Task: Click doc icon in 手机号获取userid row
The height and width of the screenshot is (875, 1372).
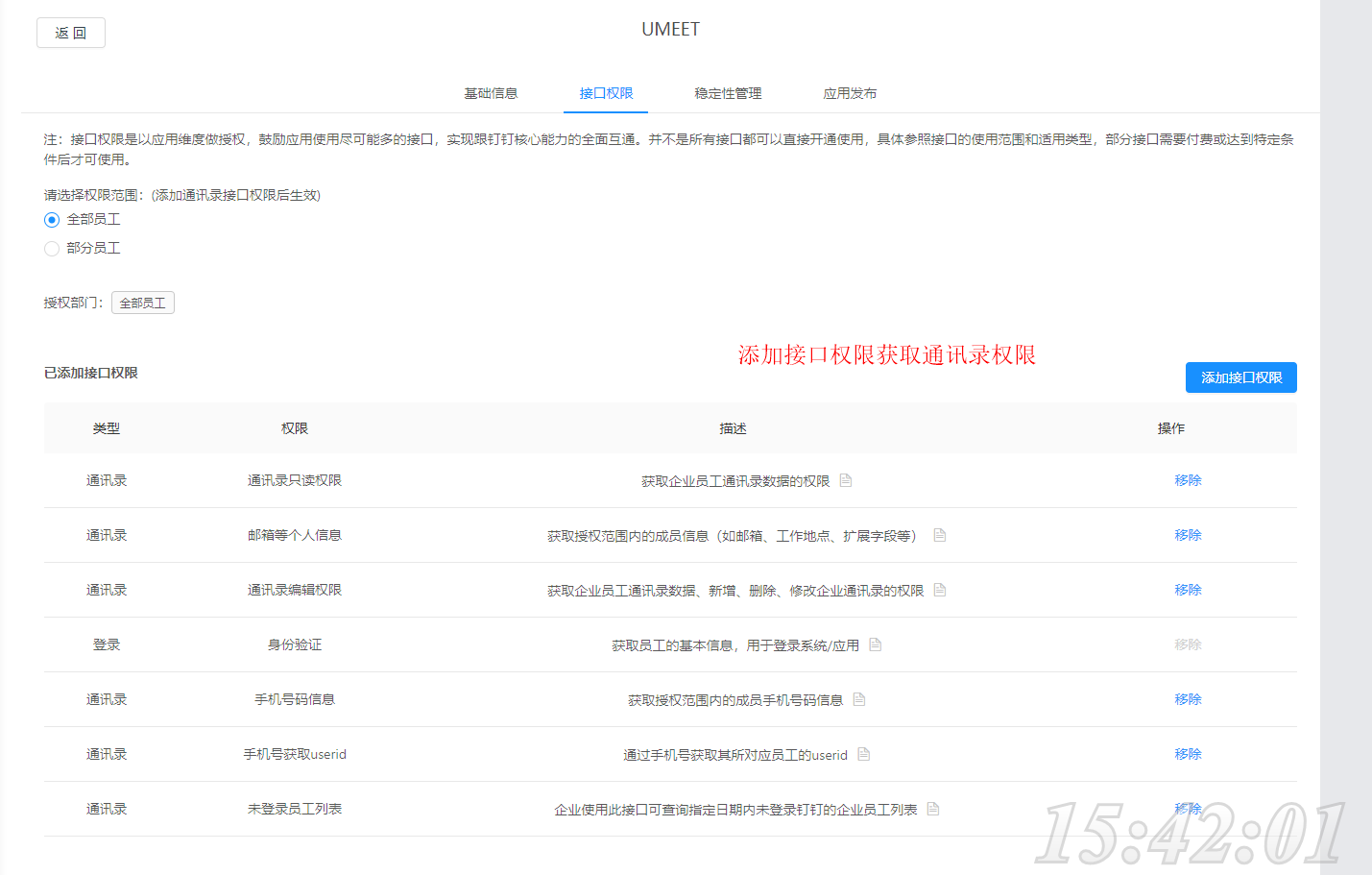Action: point(863,754)
